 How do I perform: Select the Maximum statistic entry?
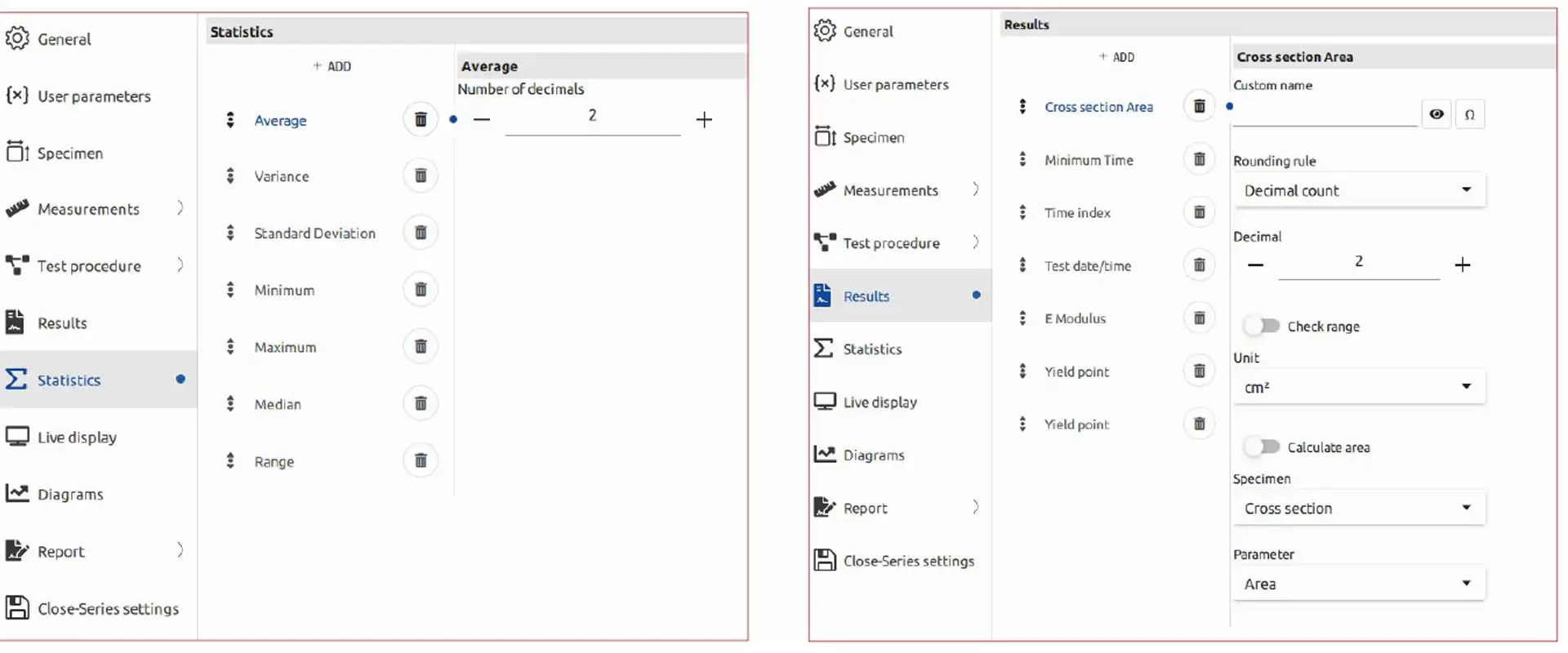click(x=285, y=347)
